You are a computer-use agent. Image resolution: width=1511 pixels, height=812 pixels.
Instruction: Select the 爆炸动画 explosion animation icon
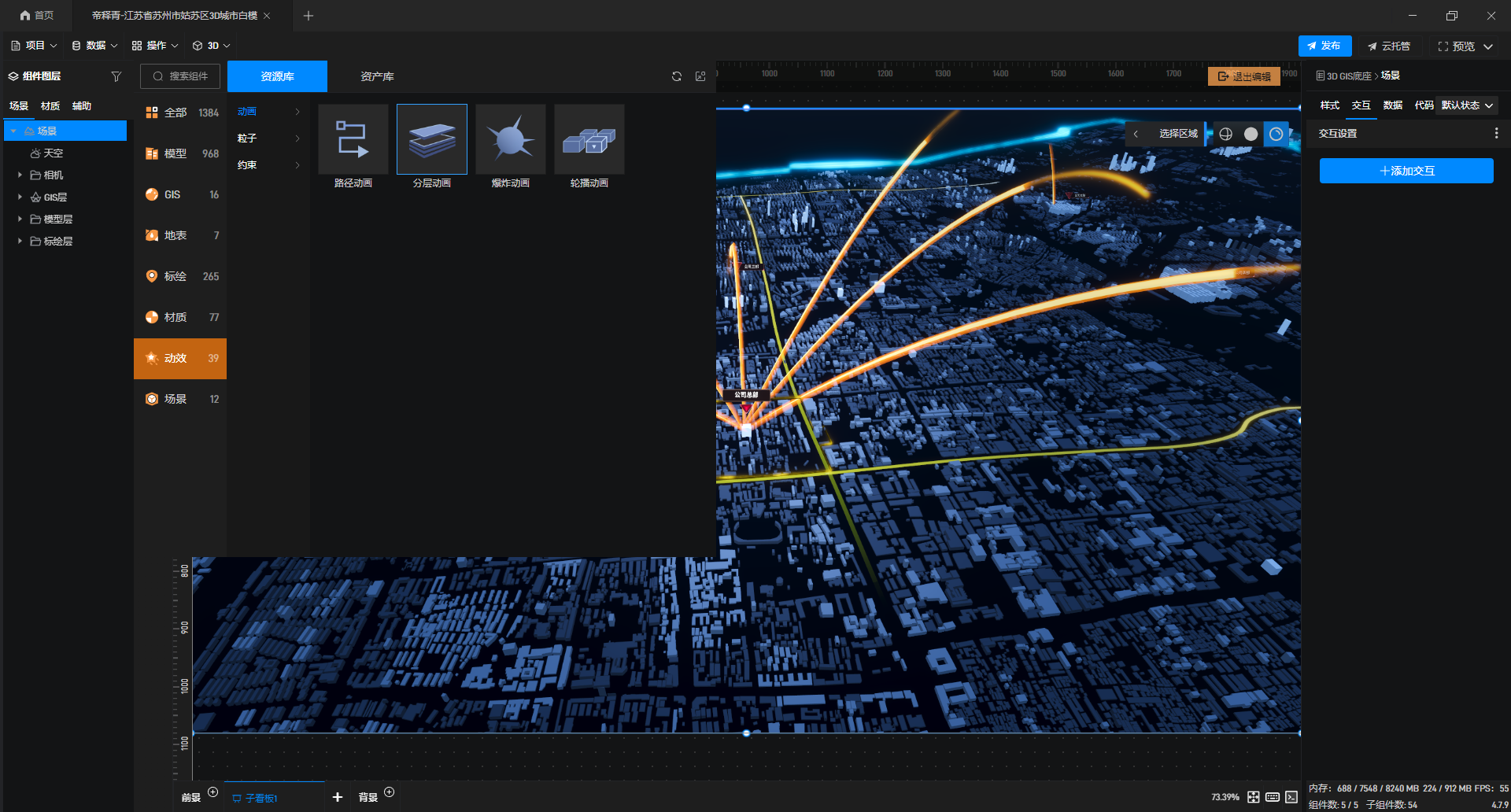point(510,139)
